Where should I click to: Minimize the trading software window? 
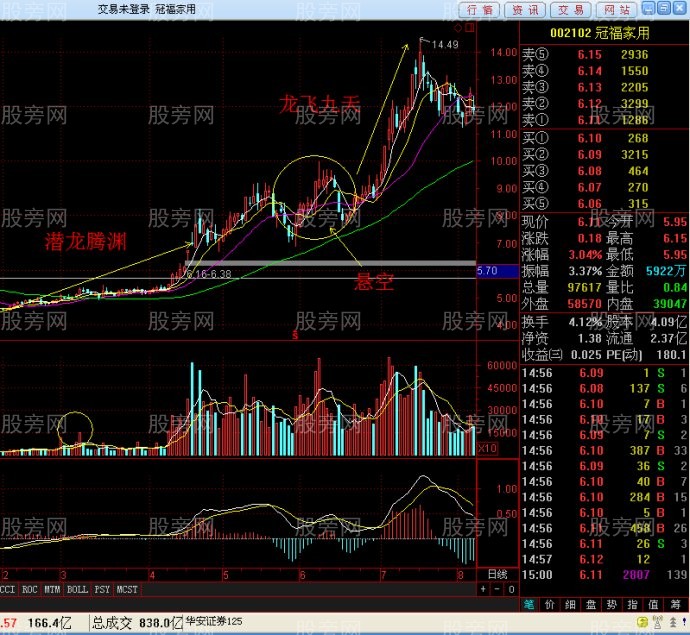coord(648,7)
